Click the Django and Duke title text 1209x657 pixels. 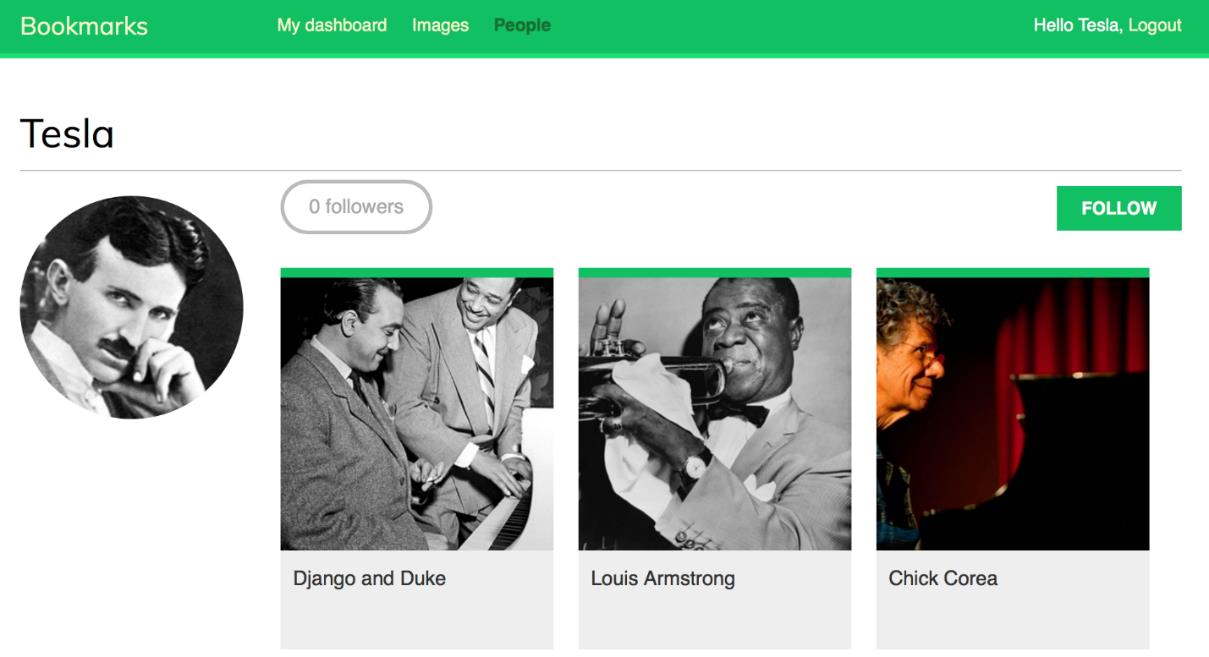point(369,579)
